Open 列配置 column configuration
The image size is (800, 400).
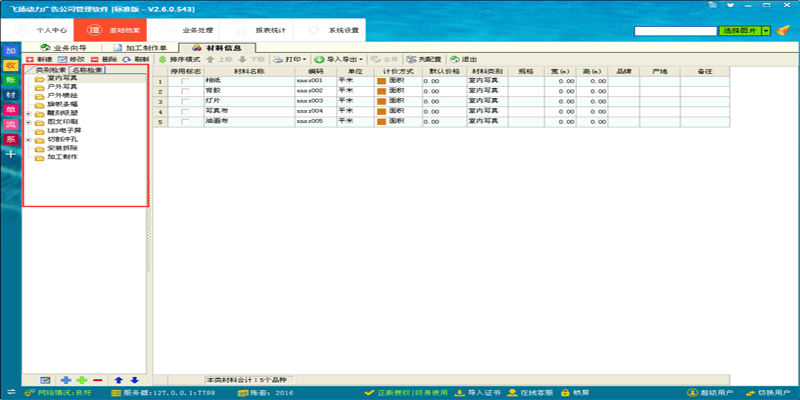click(420, 60)
